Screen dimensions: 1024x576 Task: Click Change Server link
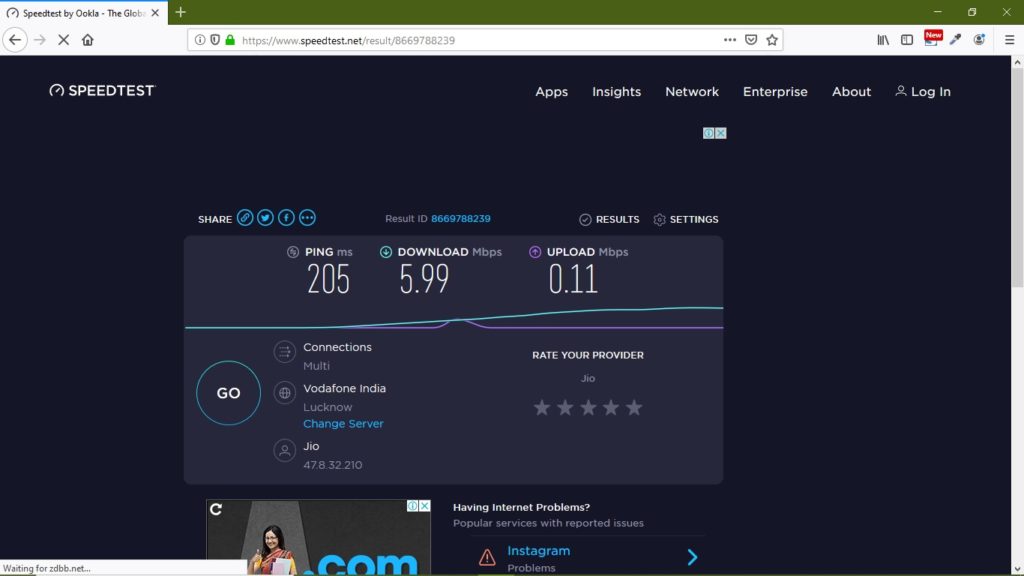tap(343, 424)
